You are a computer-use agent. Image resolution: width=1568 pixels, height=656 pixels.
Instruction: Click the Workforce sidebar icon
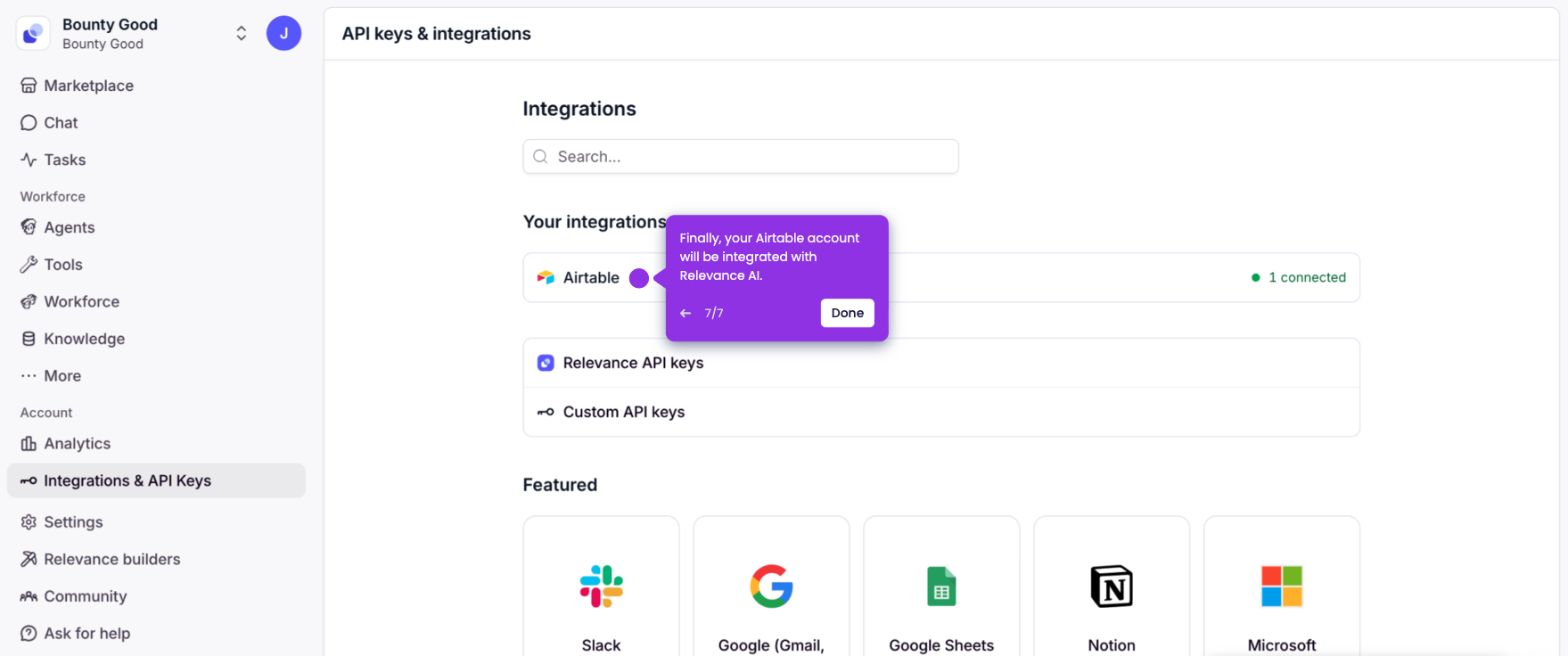point(29,301)
